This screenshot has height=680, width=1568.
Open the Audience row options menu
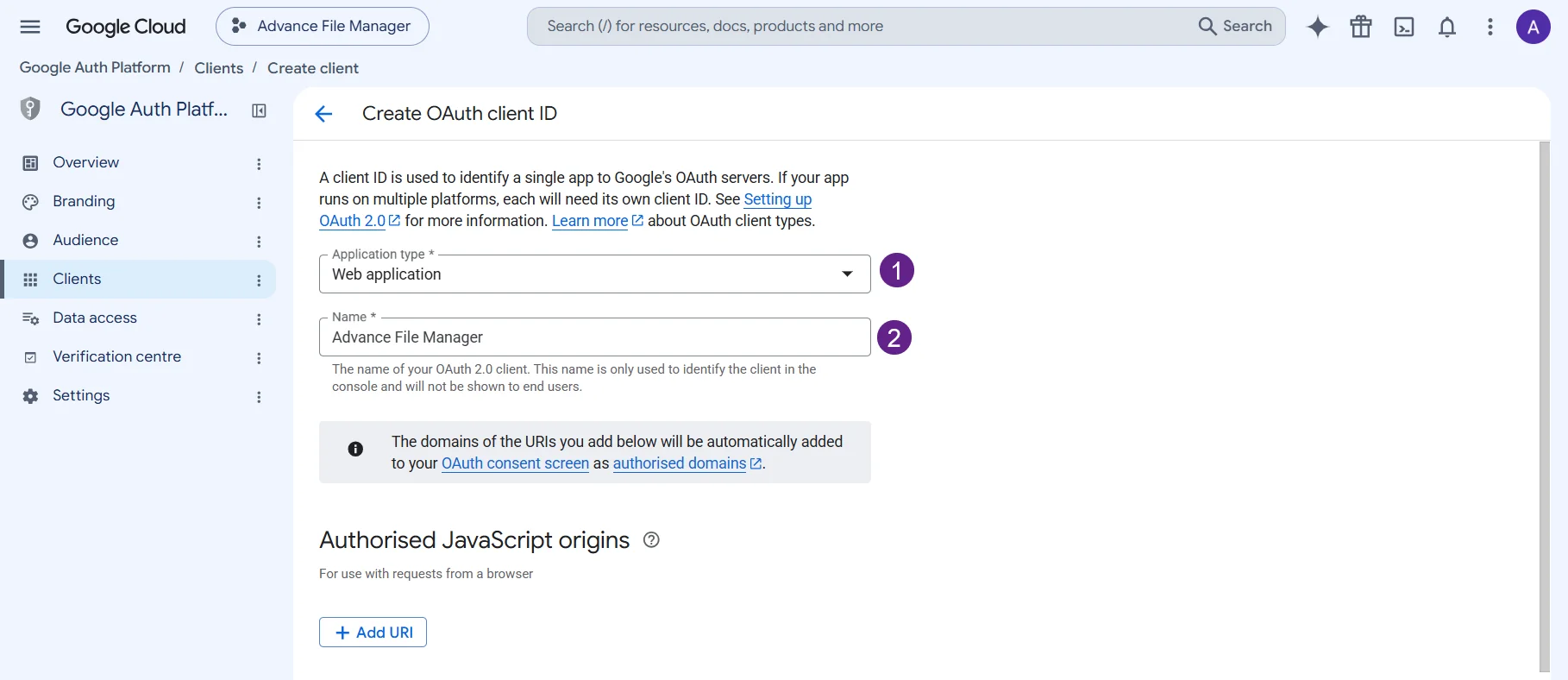pyautogui.click(x=259, y=242)
